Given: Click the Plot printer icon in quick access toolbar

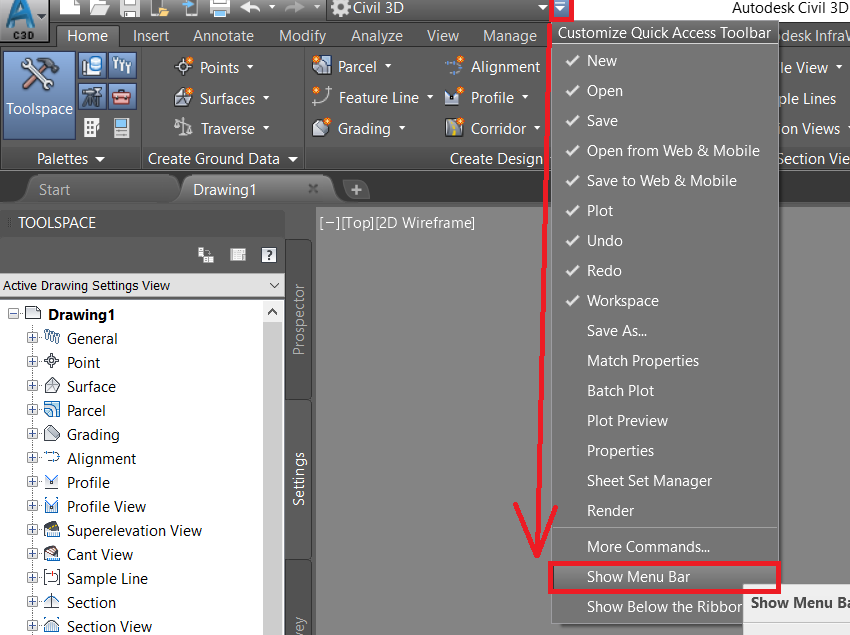Looking at the screenshot, I should 220,8.
